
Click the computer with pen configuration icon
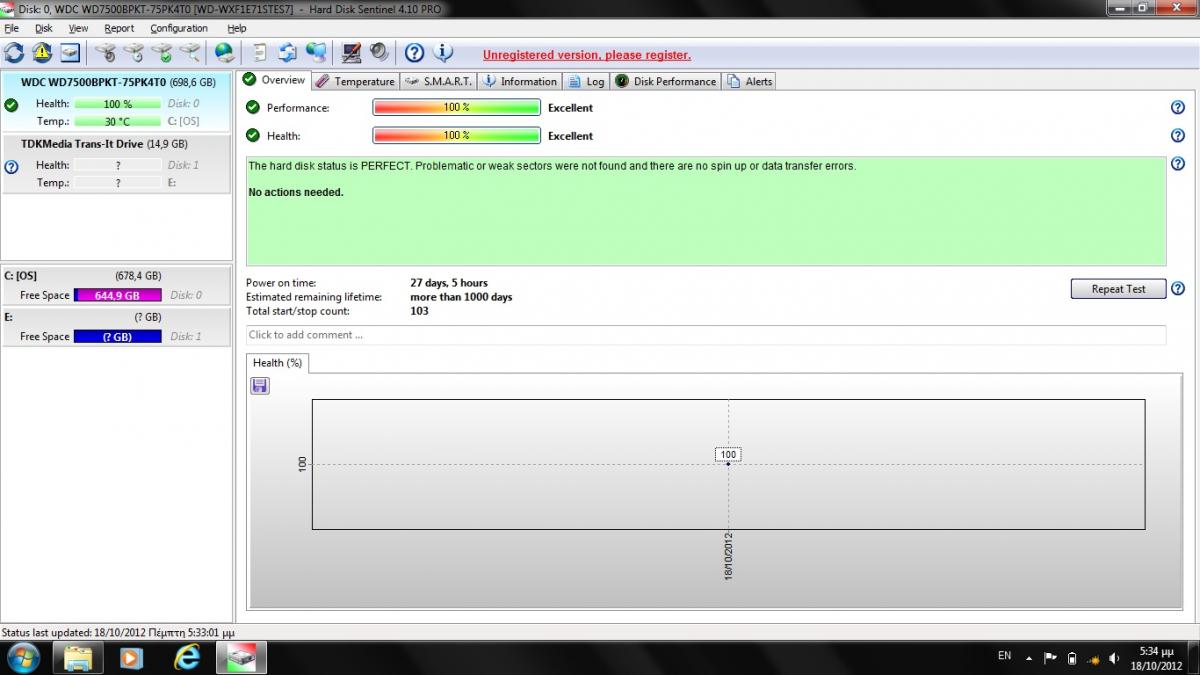tap(351, 52)
